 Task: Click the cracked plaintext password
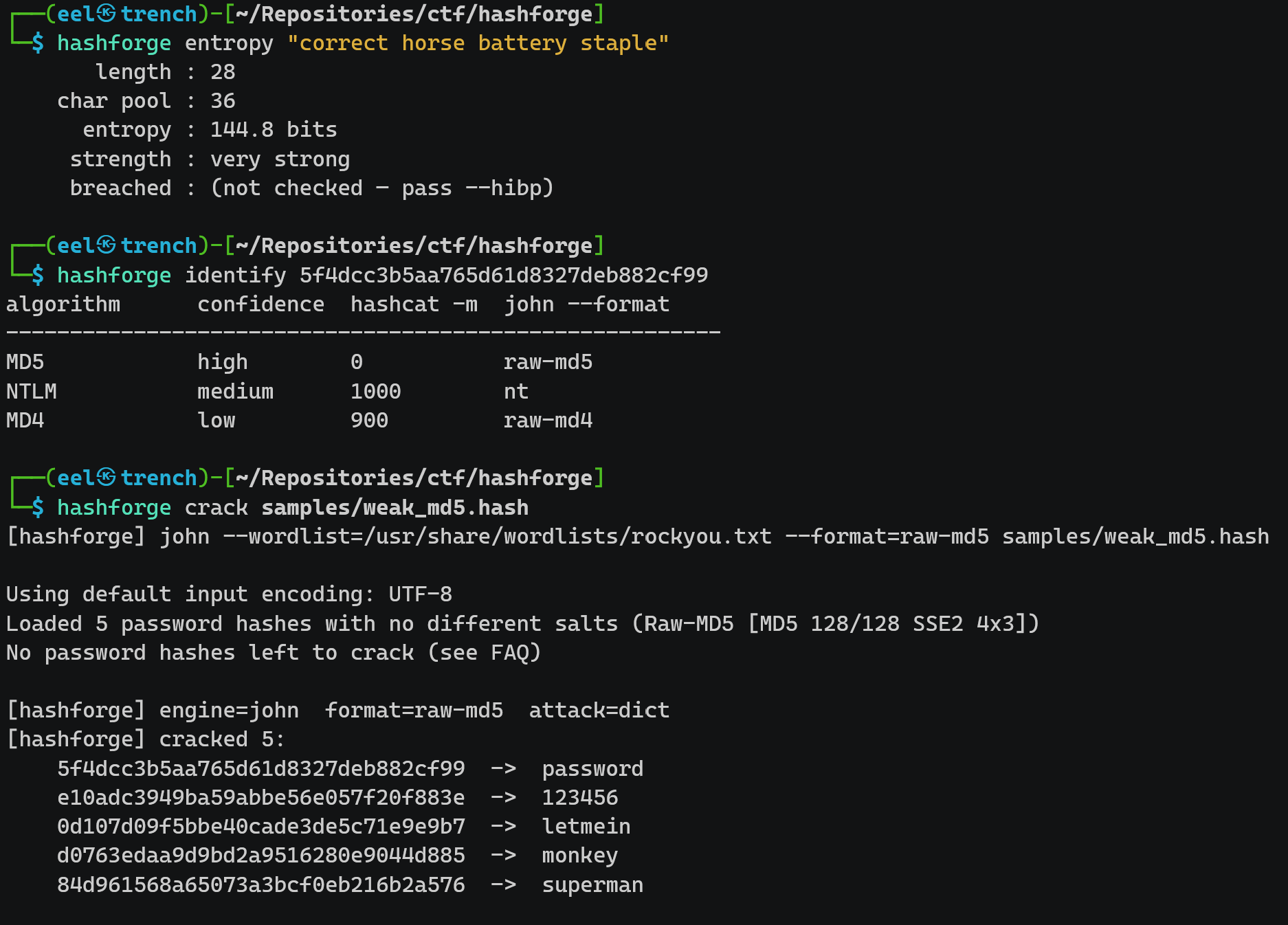593,769
